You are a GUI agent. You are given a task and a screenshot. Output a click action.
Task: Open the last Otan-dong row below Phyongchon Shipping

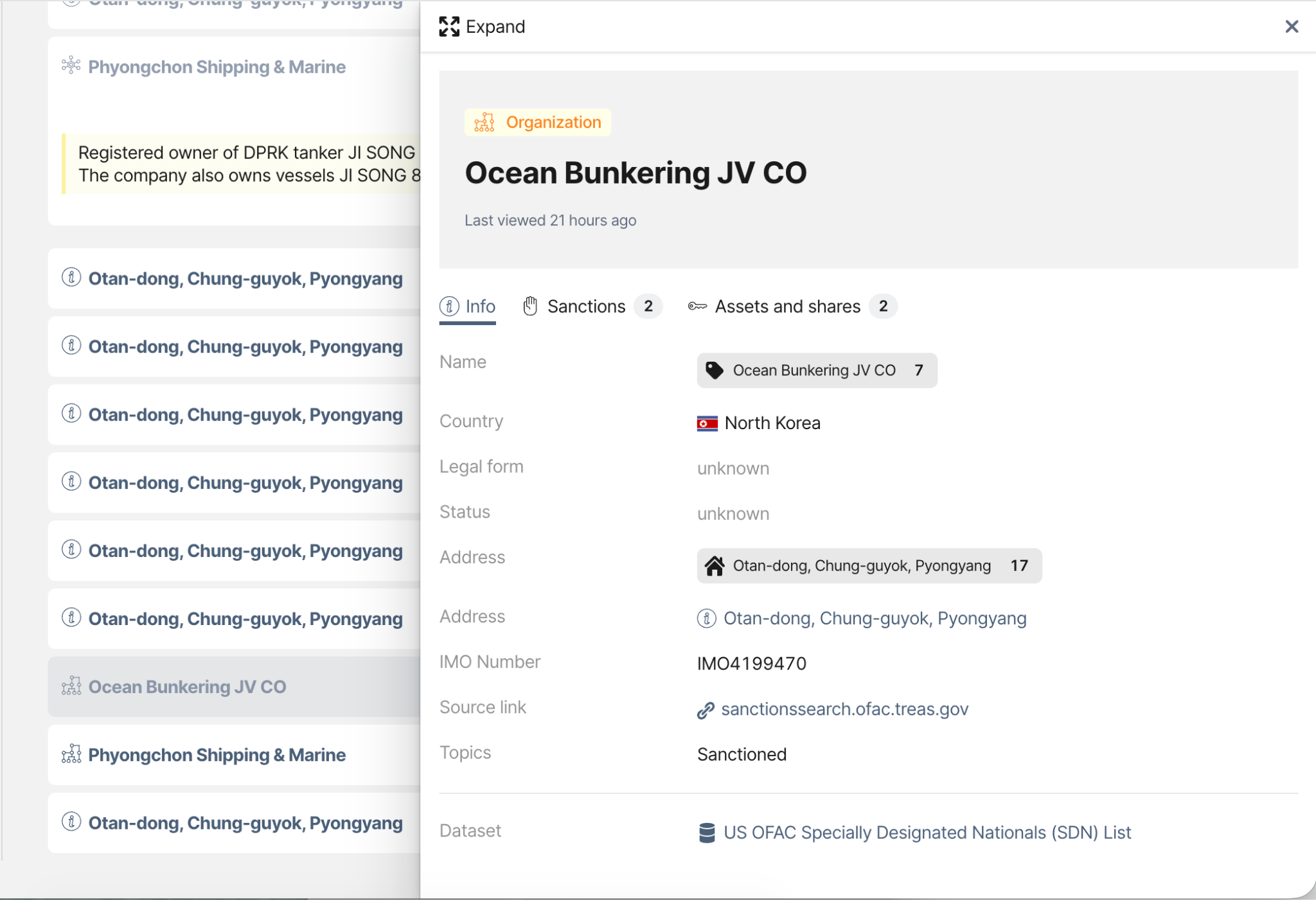(234, 823)
